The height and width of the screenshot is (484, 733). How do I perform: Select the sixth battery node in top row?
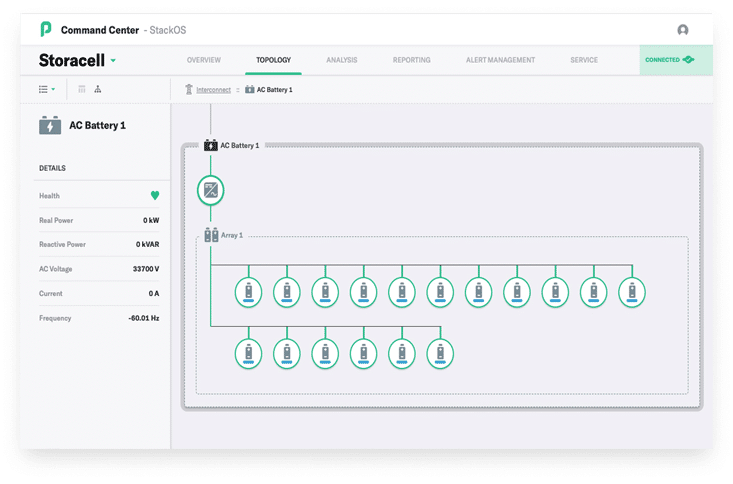[x=440, y=292]
